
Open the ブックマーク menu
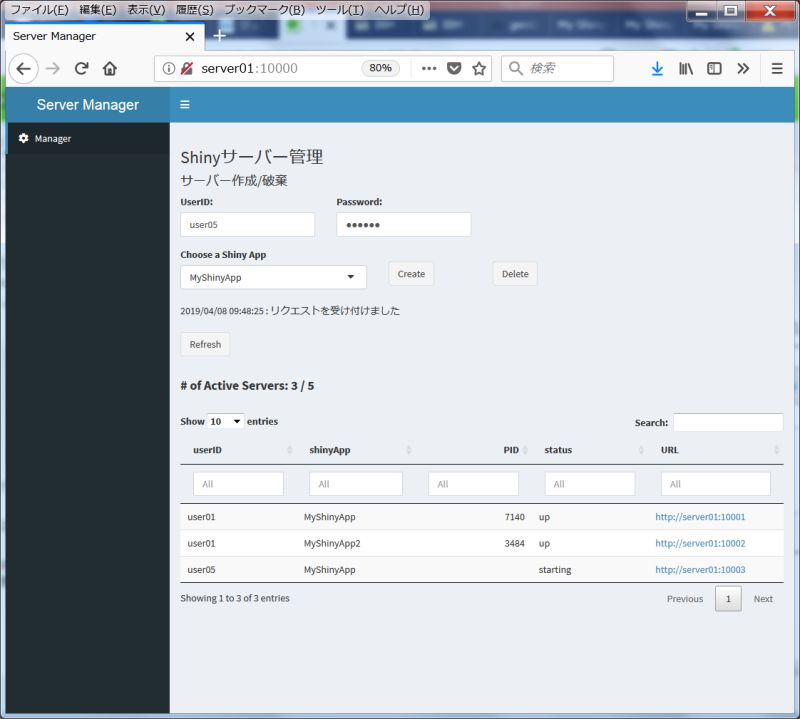[264, 10]
